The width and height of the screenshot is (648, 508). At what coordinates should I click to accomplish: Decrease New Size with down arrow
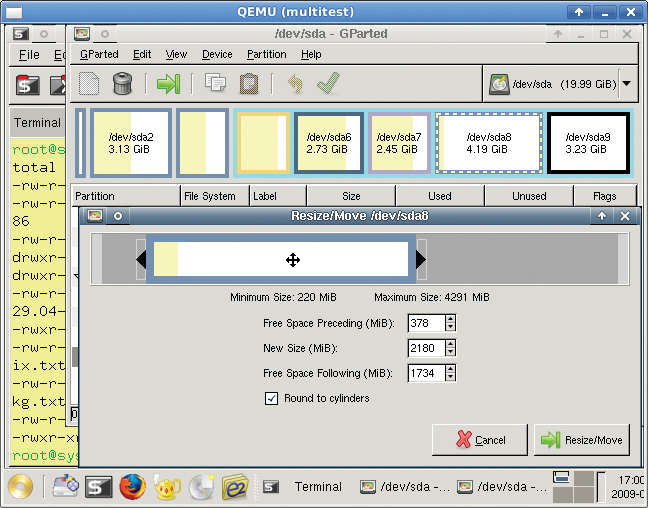(x=451, y=352)
